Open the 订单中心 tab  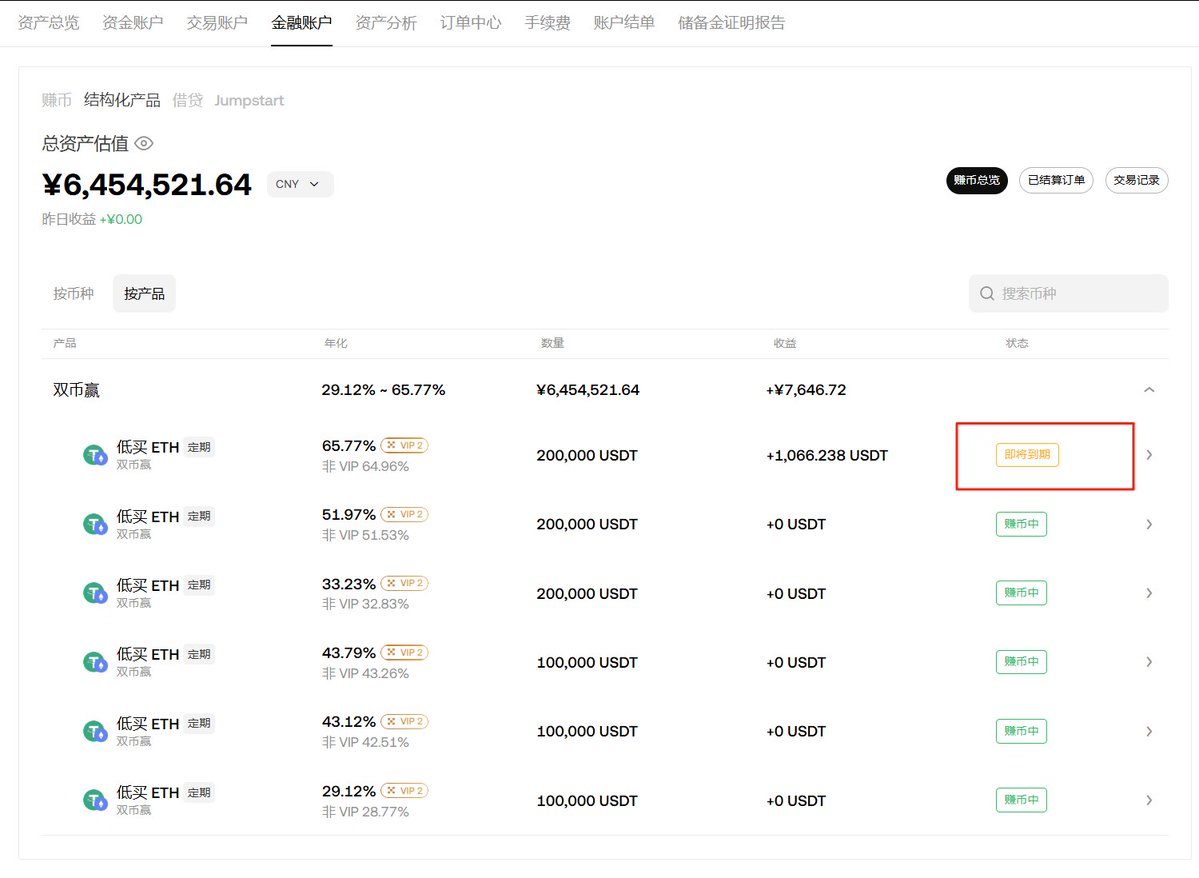tap(470, 23)
